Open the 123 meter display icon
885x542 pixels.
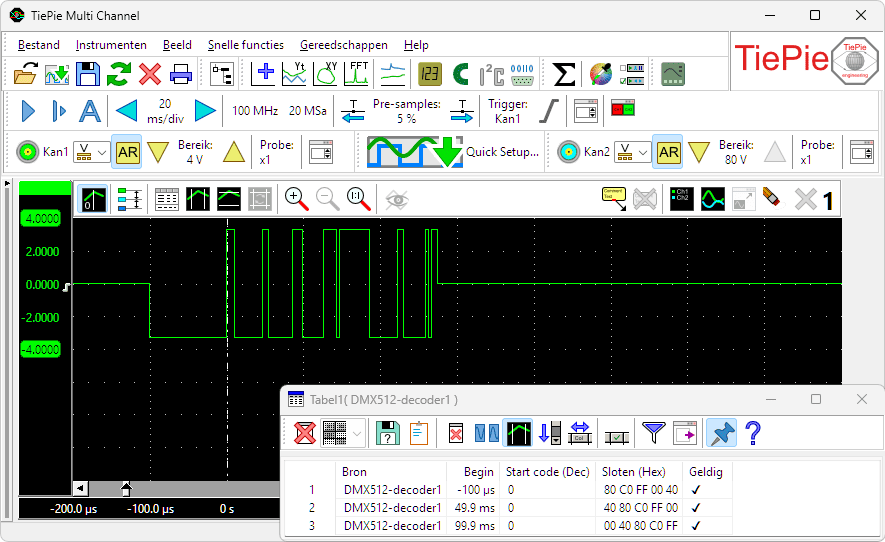430,74
